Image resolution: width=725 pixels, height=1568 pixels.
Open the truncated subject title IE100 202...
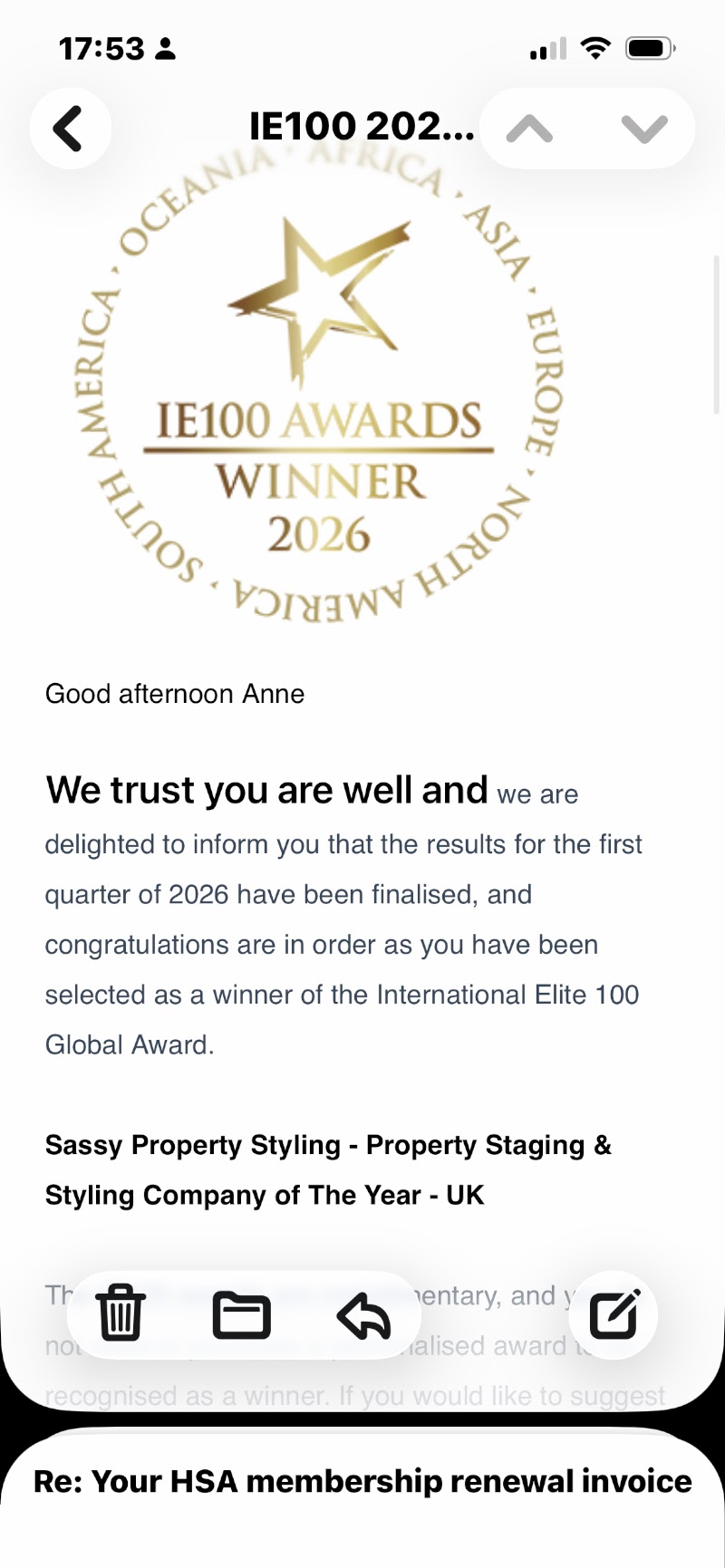tap(362, 127)
